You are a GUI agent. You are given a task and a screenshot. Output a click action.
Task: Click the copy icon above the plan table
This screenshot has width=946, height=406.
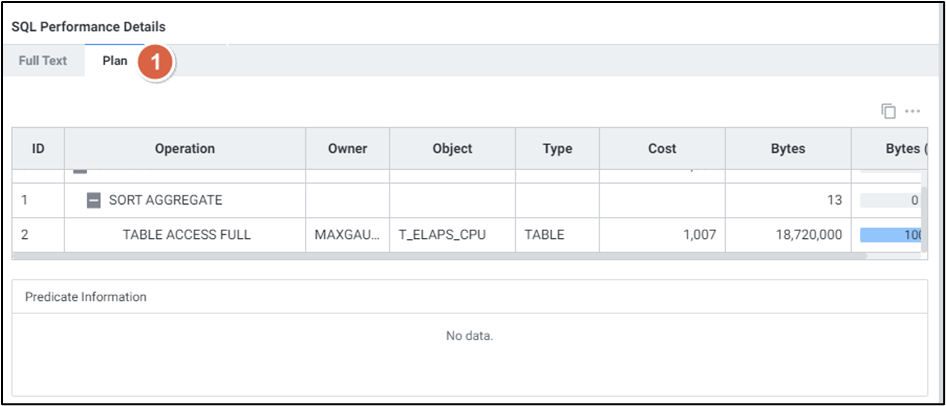point(888,111)
